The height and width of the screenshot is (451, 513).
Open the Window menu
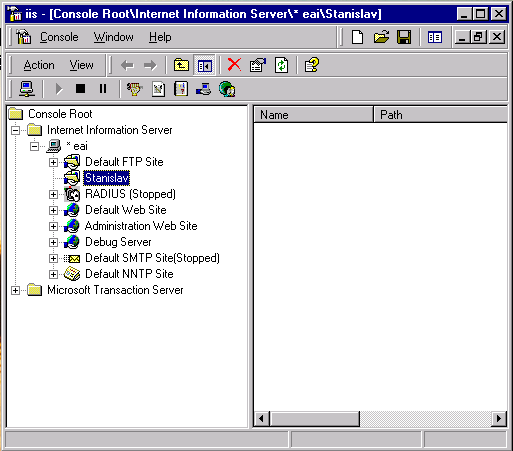tap(113, 37)
